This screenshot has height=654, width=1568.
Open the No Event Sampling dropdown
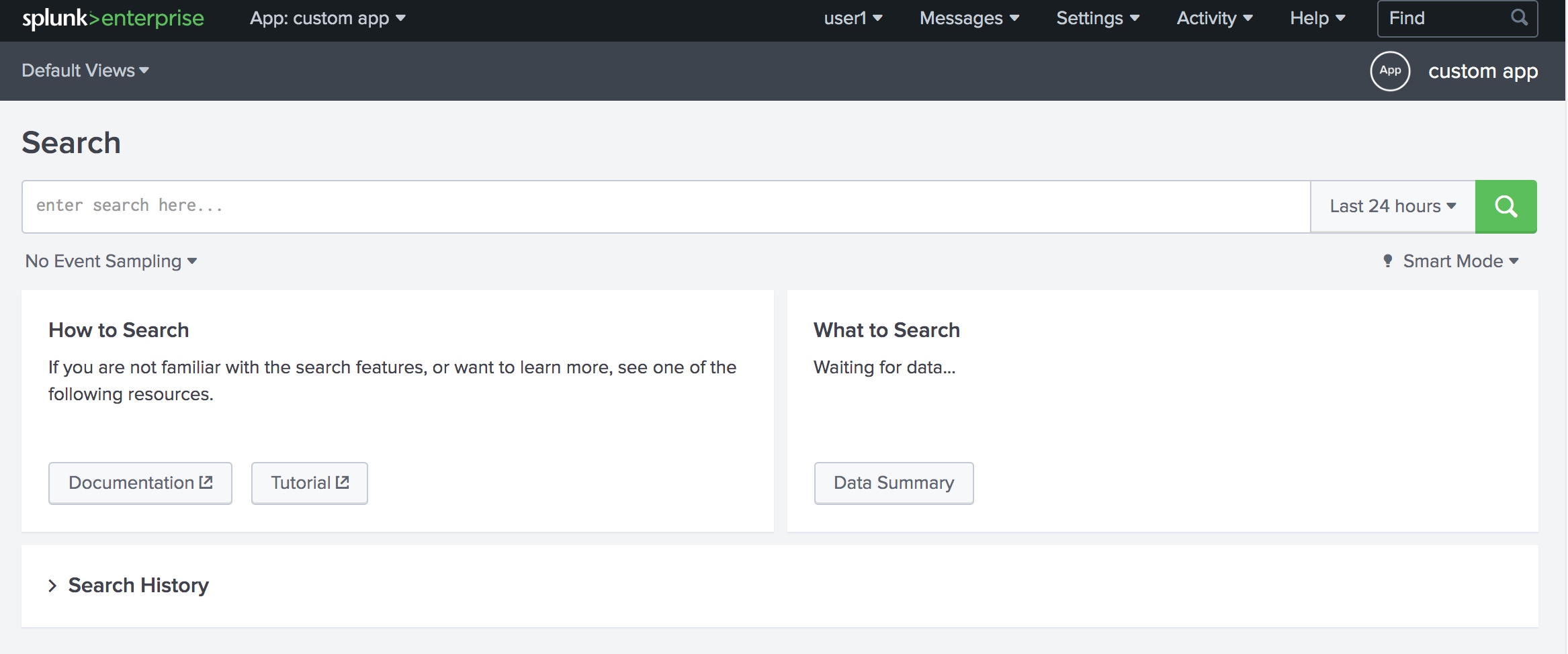(x=111, y=261)
